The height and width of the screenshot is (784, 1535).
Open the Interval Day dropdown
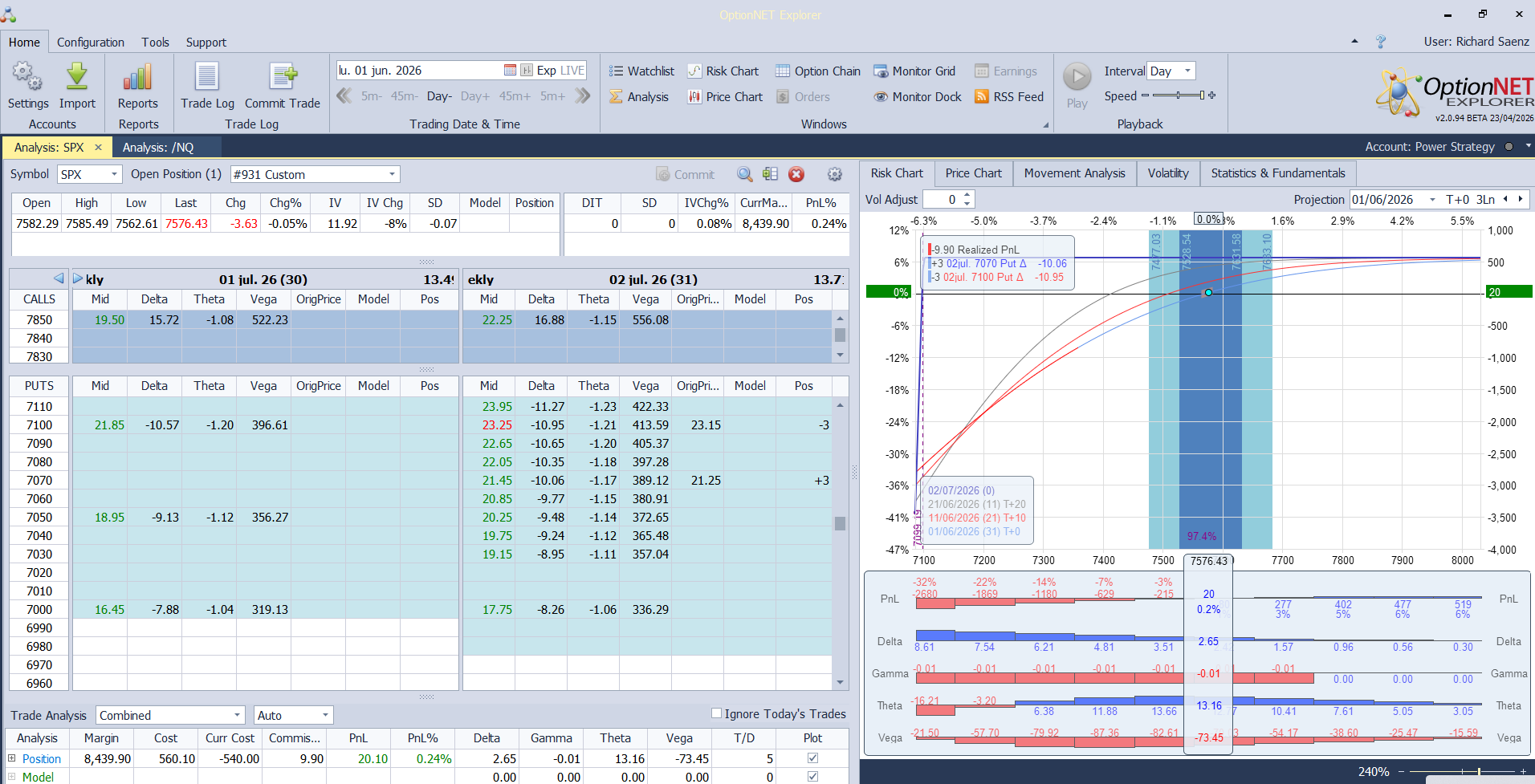tap(1188, 71)
